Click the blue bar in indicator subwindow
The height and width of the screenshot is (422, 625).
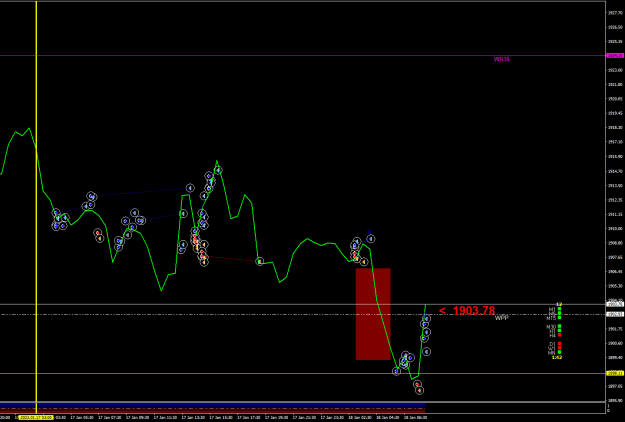212,405
